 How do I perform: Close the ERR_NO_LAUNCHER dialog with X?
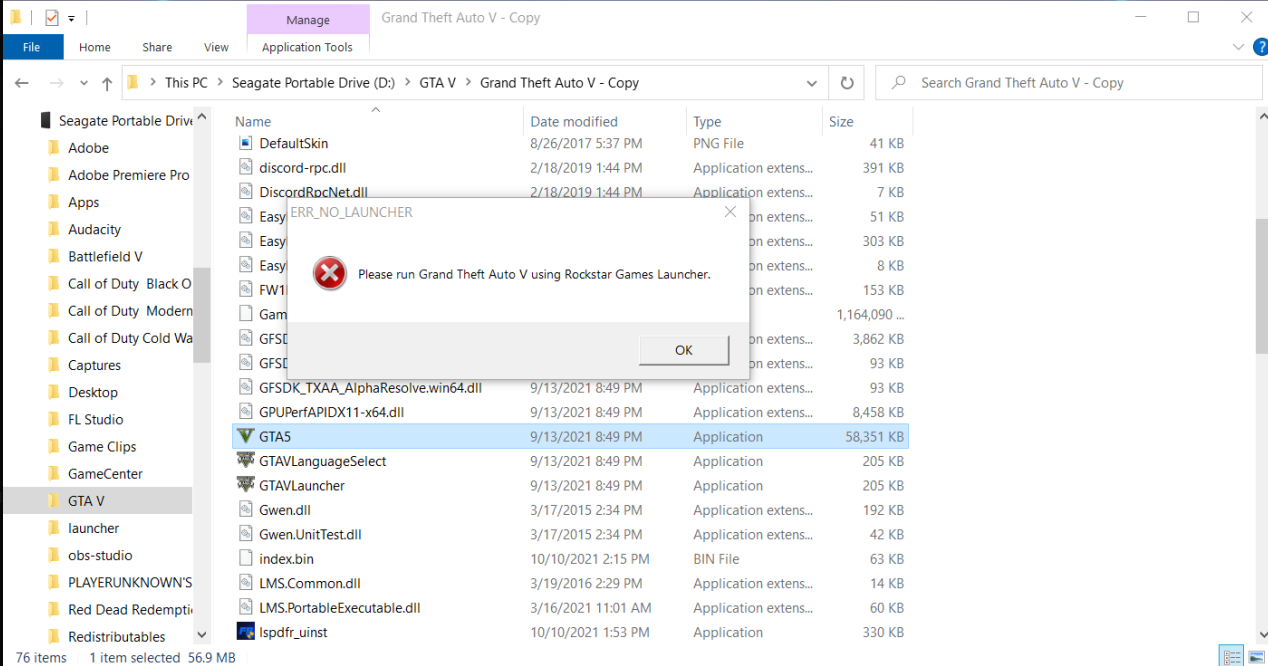pyautogui.click(x=730, y=212)
